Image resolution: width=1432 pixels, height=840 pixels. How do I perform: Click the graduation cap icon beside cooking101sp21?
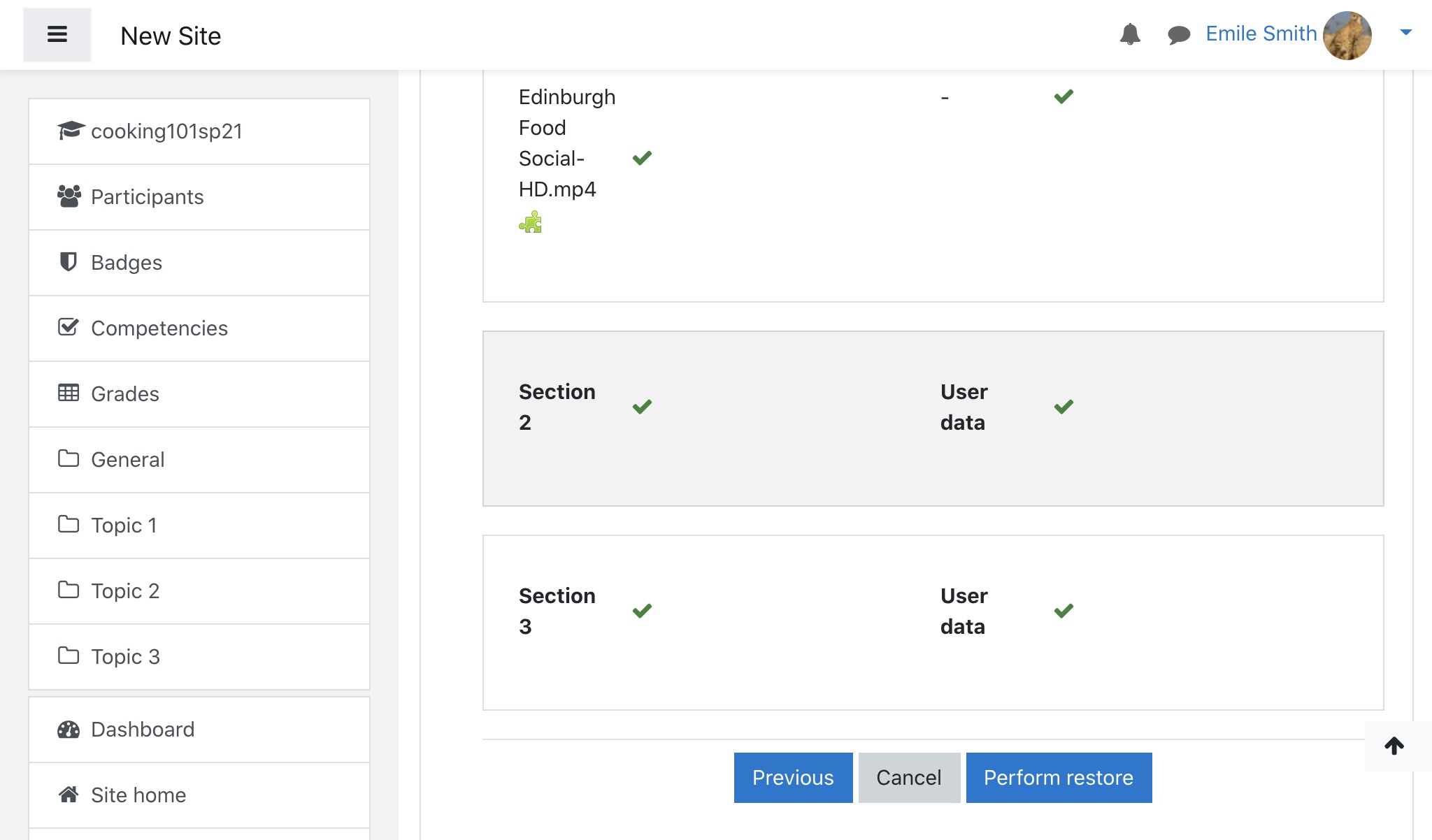click(x=70, y=131)
